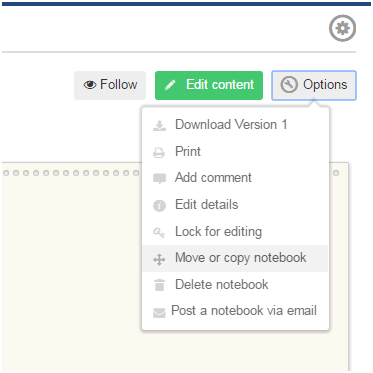Click the green Edit content button
Viewport: 373px width, 373px height.
click(x=209, y=85)
